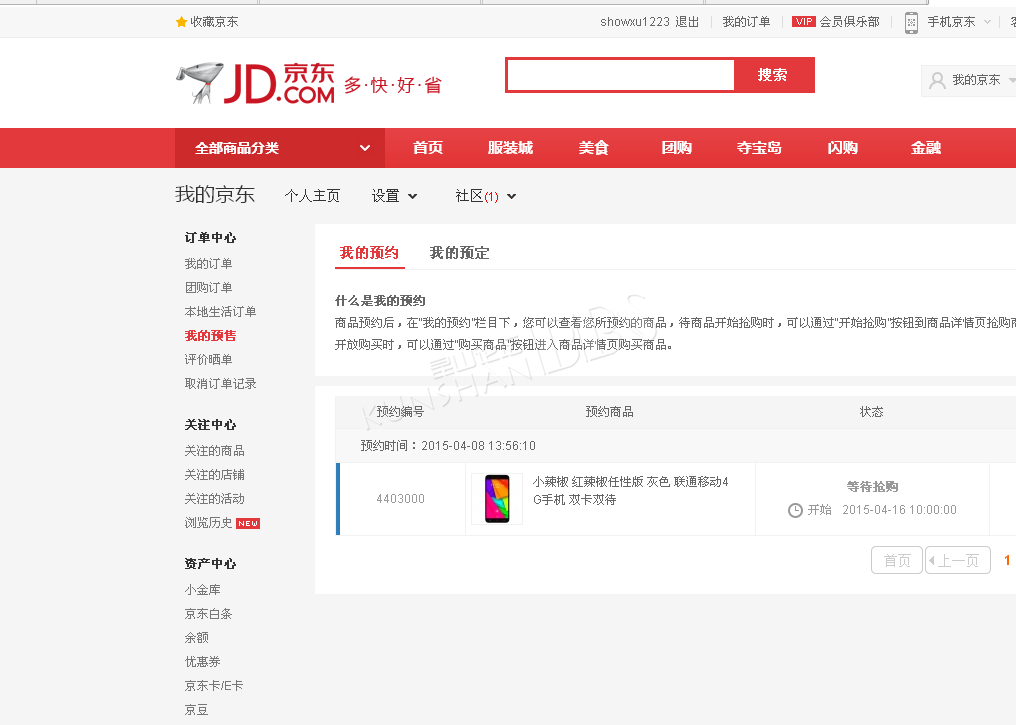Open 关注的店铺 in the sidebar
The image size is (1016, 725).
[x=214, y=475]
